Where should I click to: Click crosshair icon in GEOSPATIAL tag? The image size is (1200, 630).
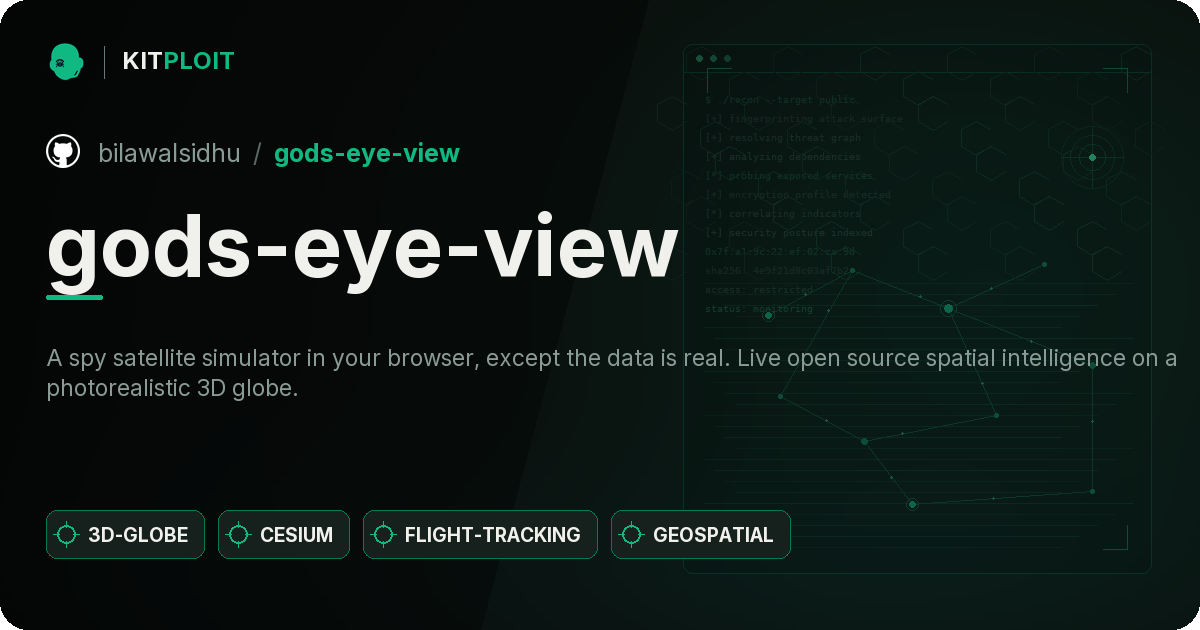(632, 535)
